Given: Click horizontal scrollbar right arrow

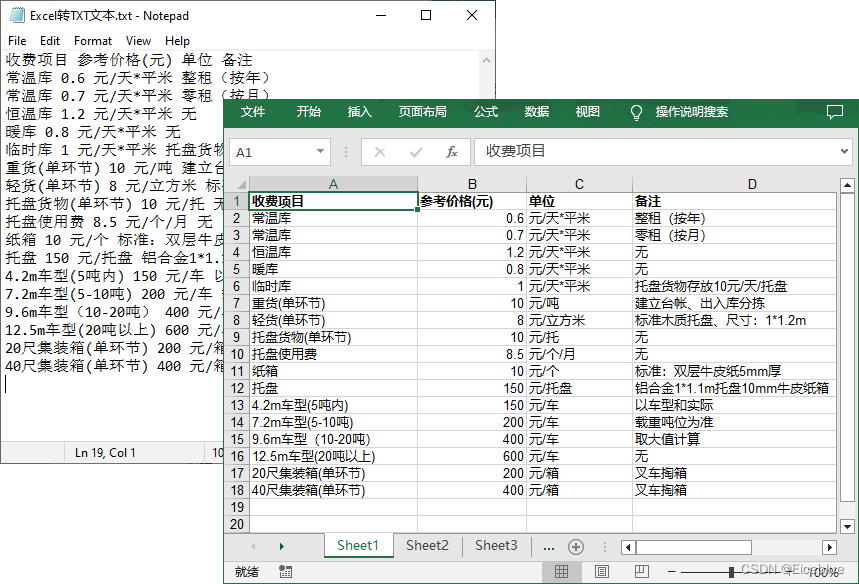Looking at the screenshot, I should tap(829, 547).
